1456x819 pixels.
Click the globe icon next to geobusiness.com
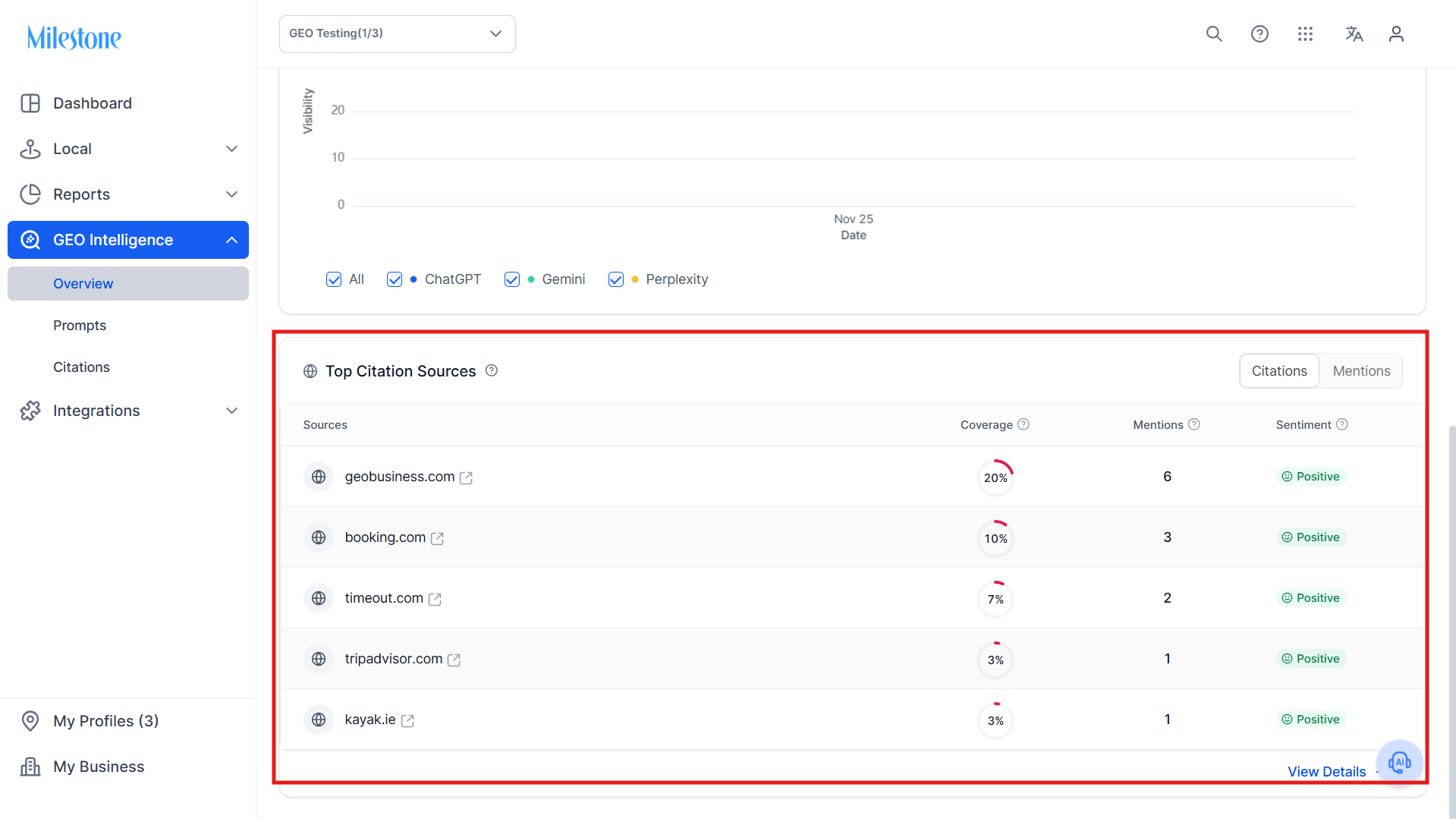point(319,477)
